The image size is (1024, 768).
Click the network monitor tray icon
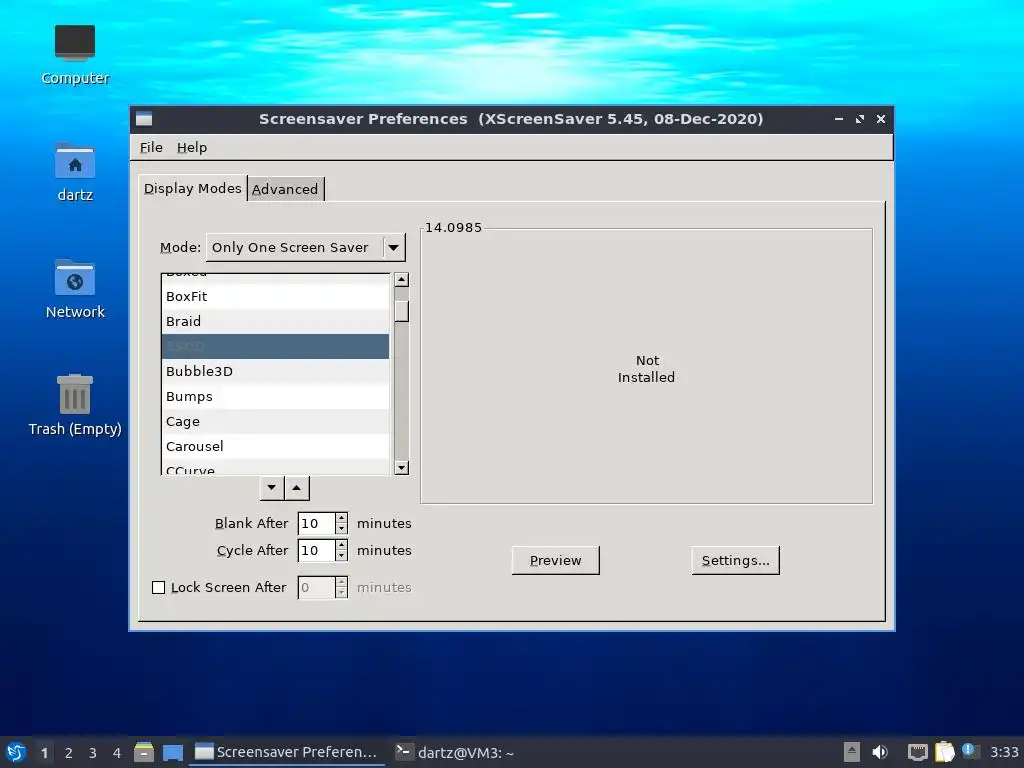pyautogui.click(x=918, y=752)
